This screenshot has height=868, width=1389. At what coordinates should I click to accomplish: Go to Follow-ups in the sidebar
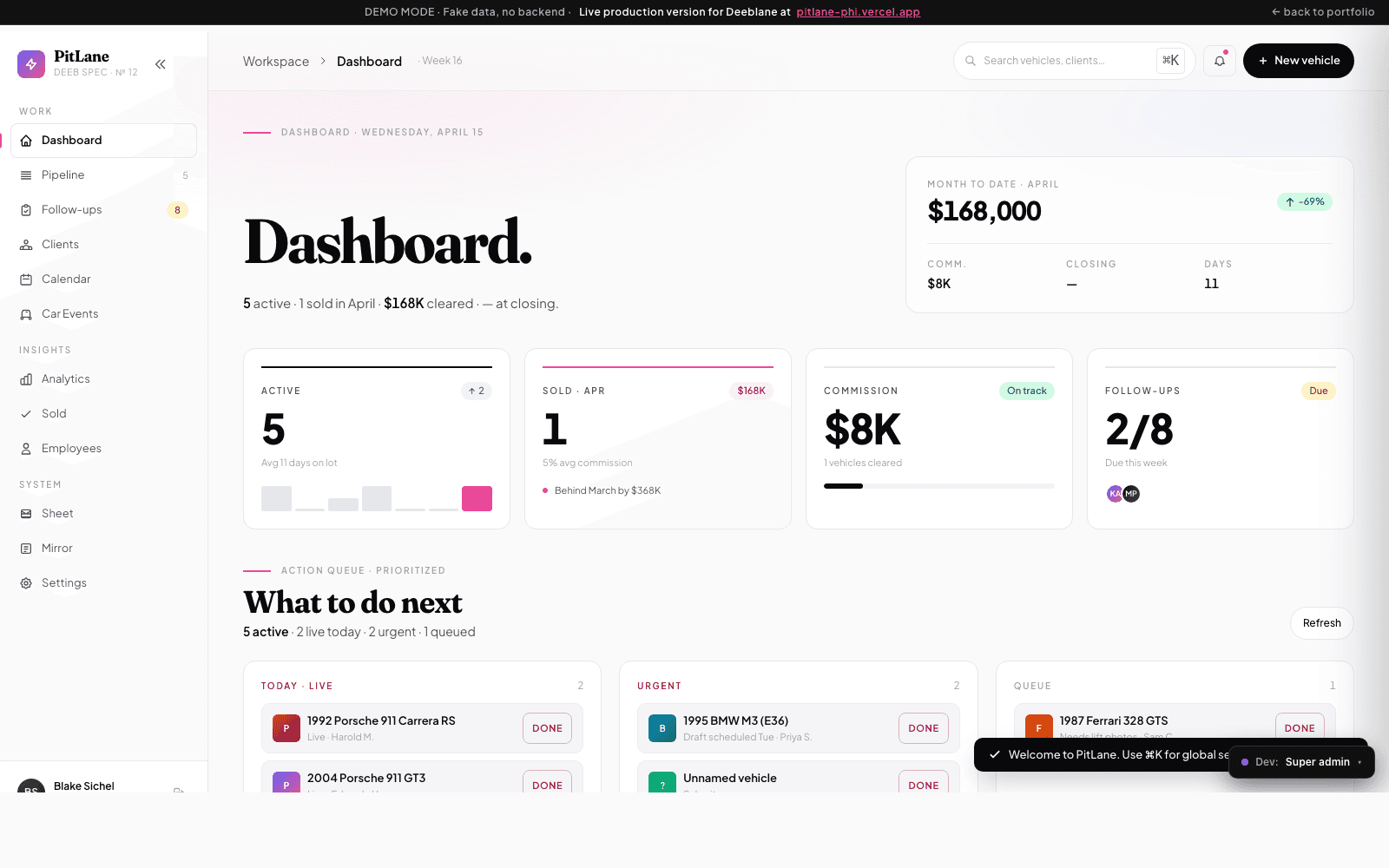pyautogui.click(x=71, y=210)
